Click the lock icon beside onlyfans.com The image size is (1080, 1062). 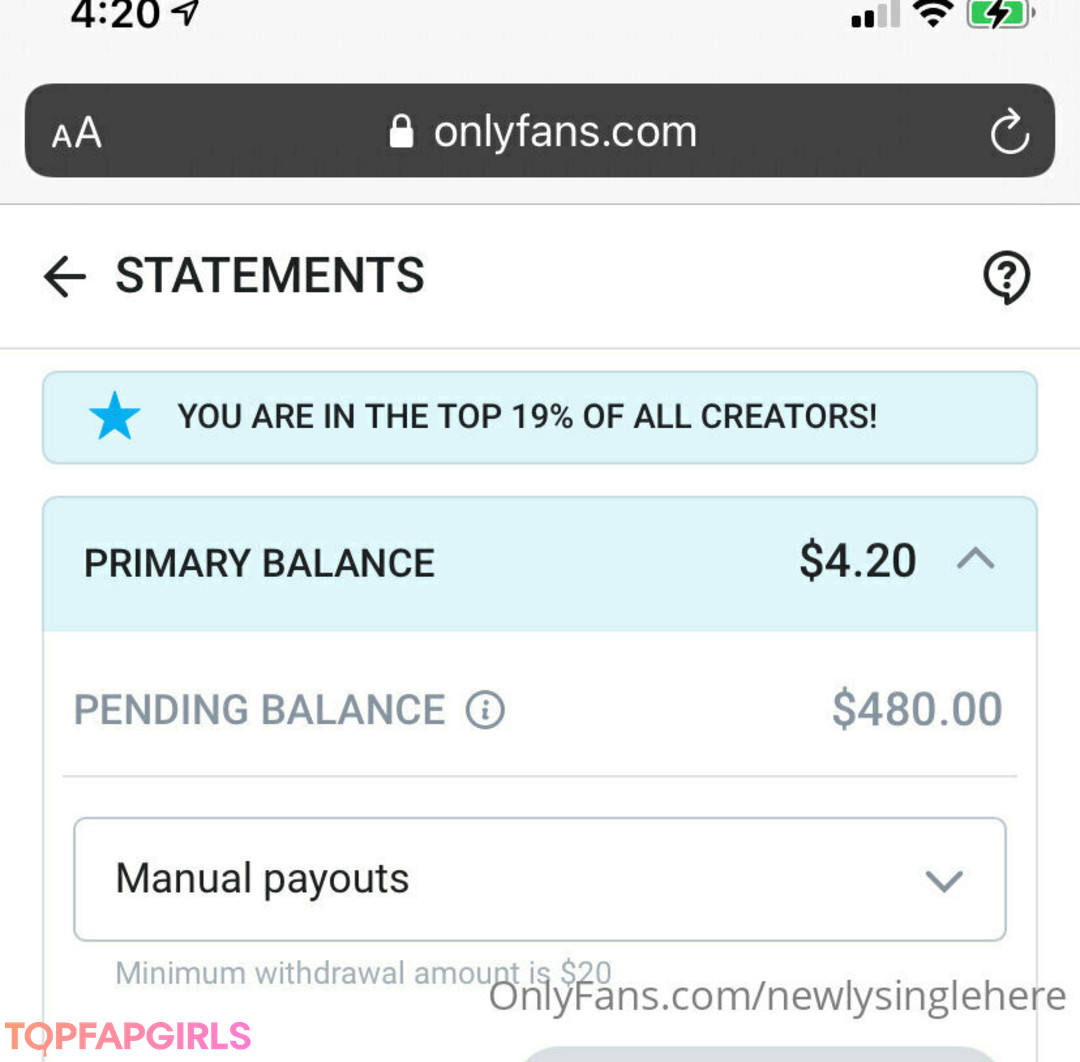pyautogui.click(x=401, y=132)
